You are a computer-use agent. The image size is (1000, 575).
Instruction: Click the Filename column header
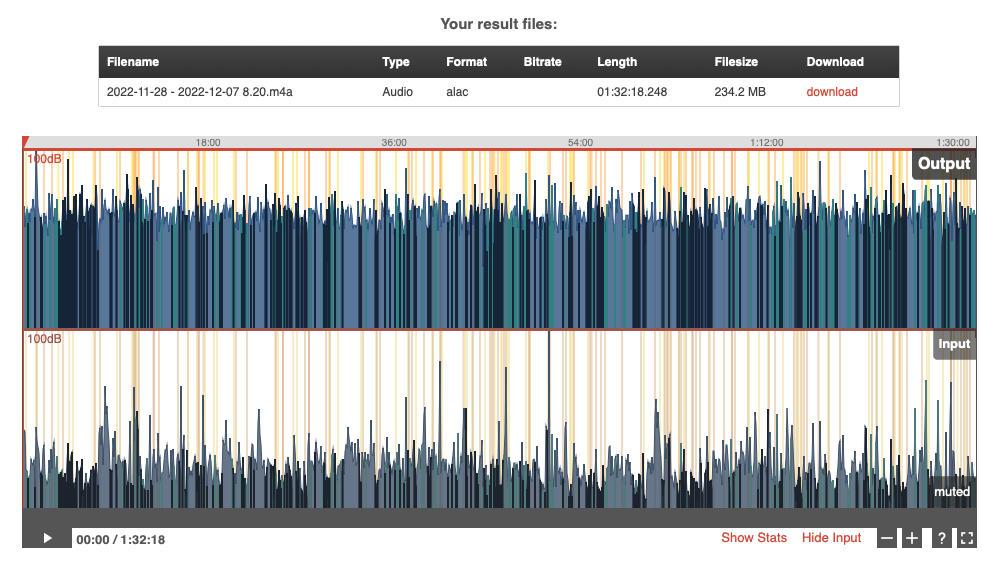tap(133, 62)
